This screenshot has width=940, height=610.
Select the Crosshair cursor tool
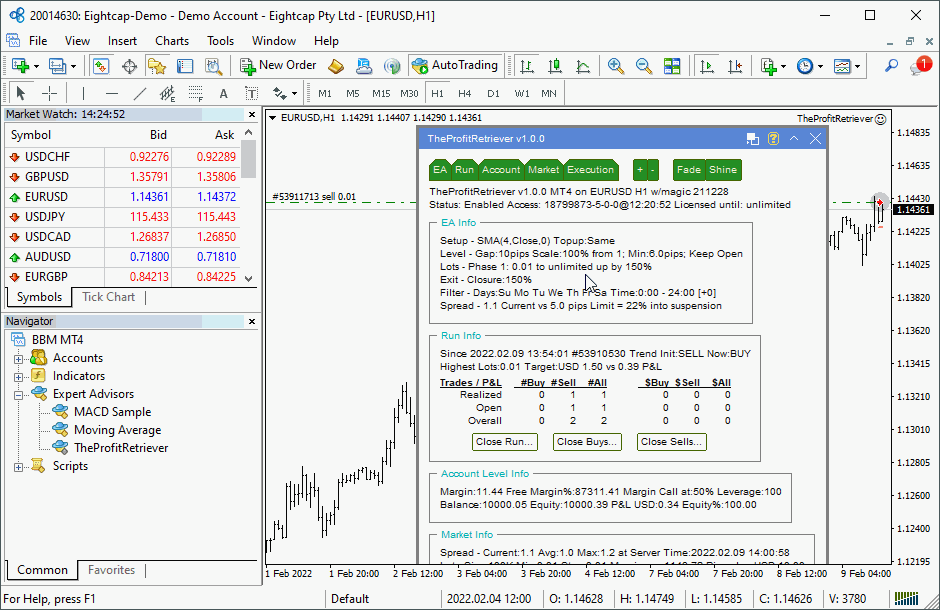49,93
